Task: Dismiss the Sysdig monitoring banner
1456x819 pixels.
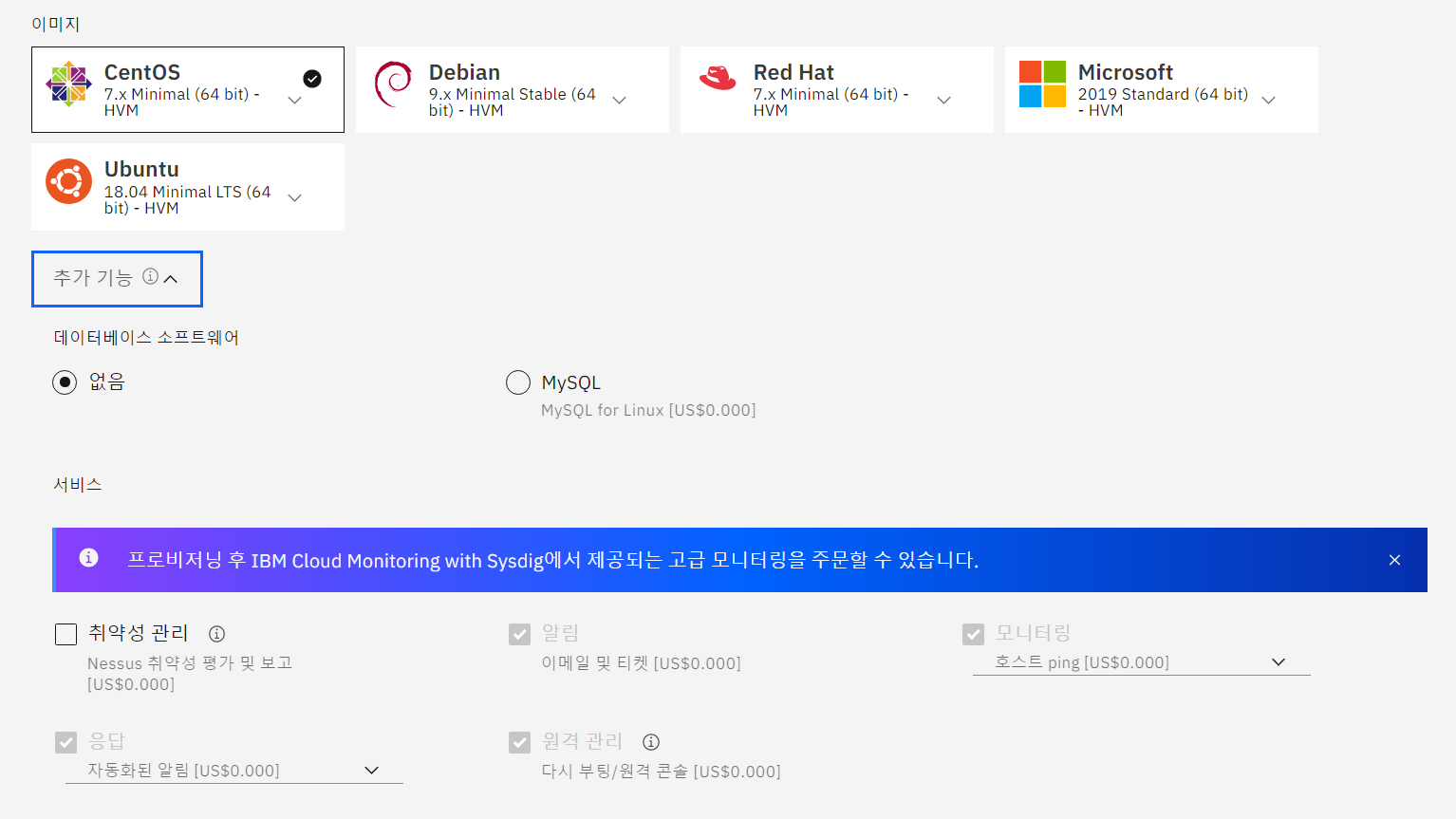Action: coord(1394,560)
